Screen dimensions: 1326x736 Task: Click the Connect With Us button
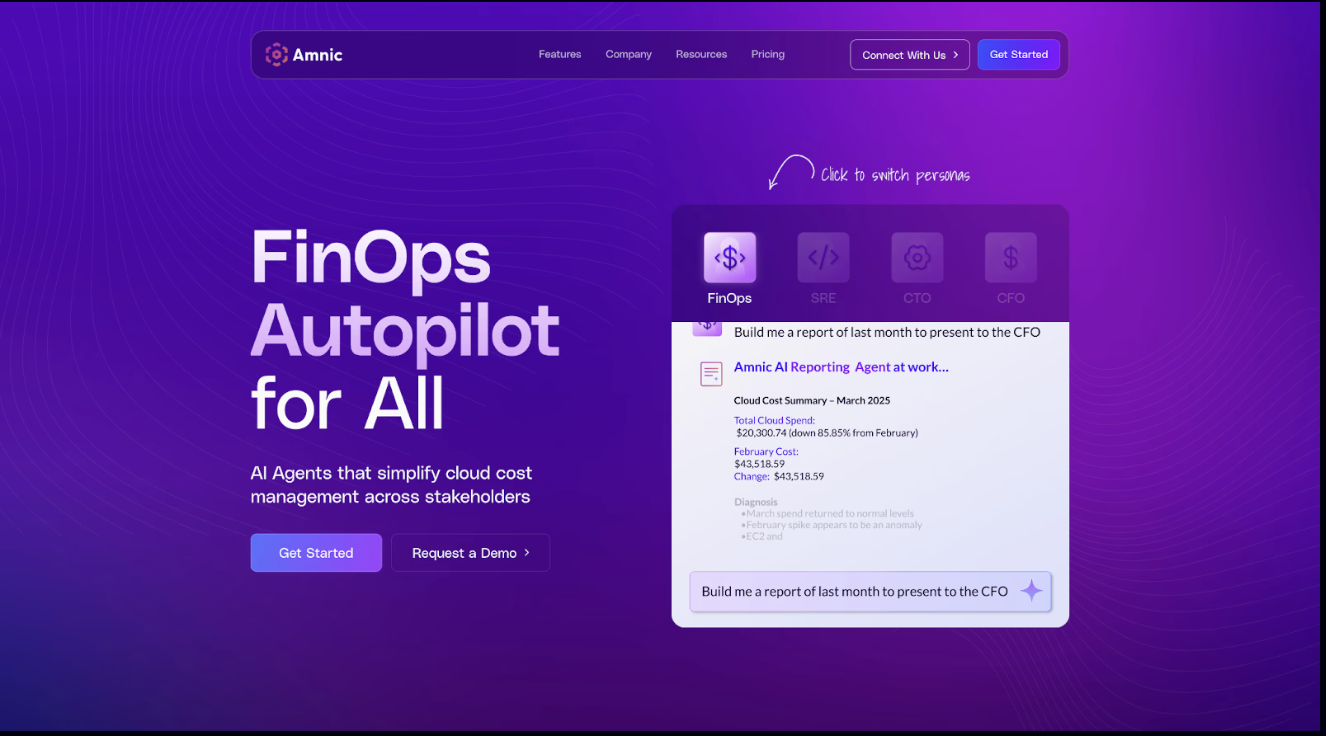910,55
